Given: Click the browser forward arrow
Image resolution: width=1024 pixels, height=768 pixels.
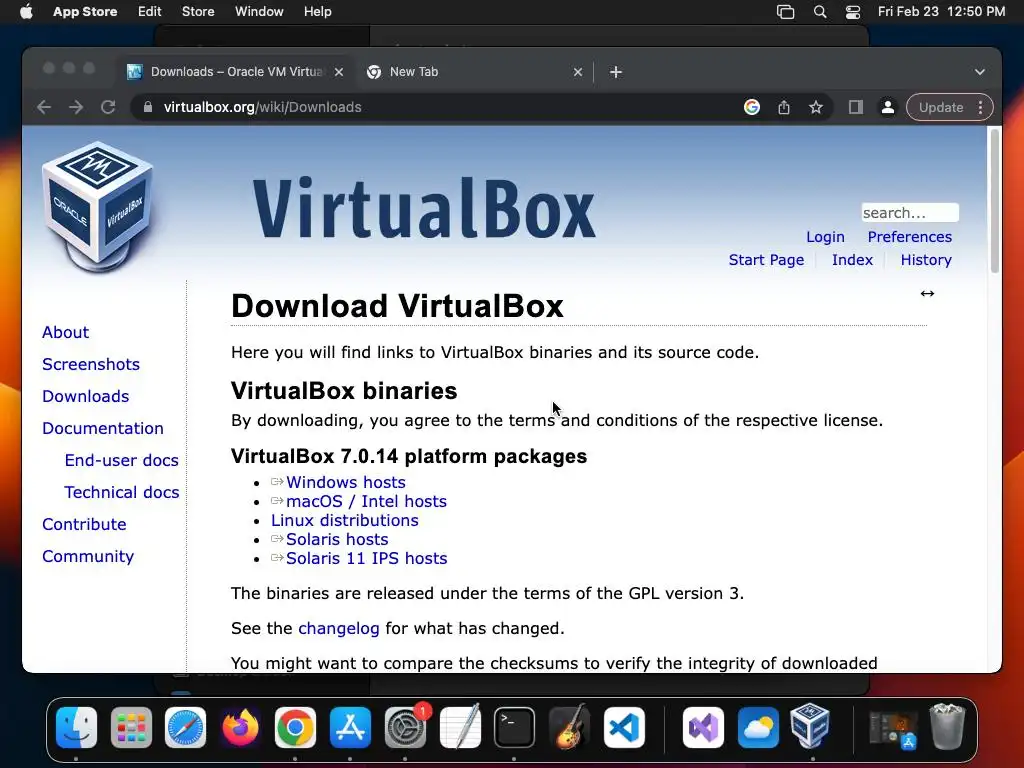Looking at the screenshot, I should pos(76,107).
